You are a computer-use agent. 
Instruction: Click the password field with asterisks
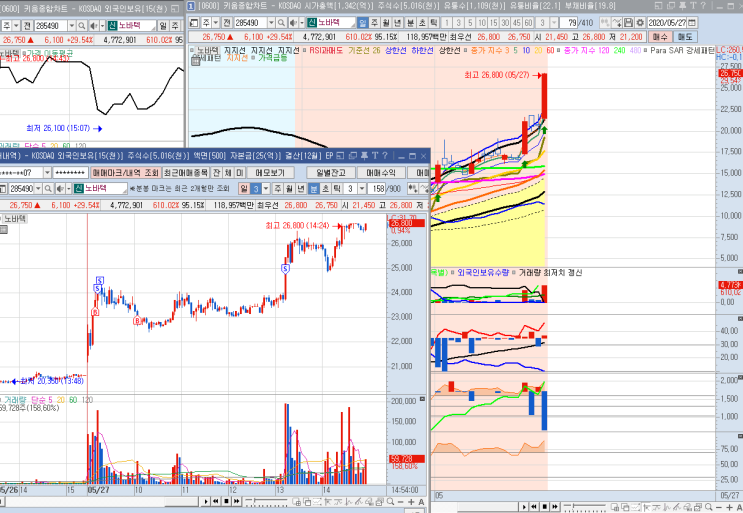pyautogui.click(x=70, y=173)
